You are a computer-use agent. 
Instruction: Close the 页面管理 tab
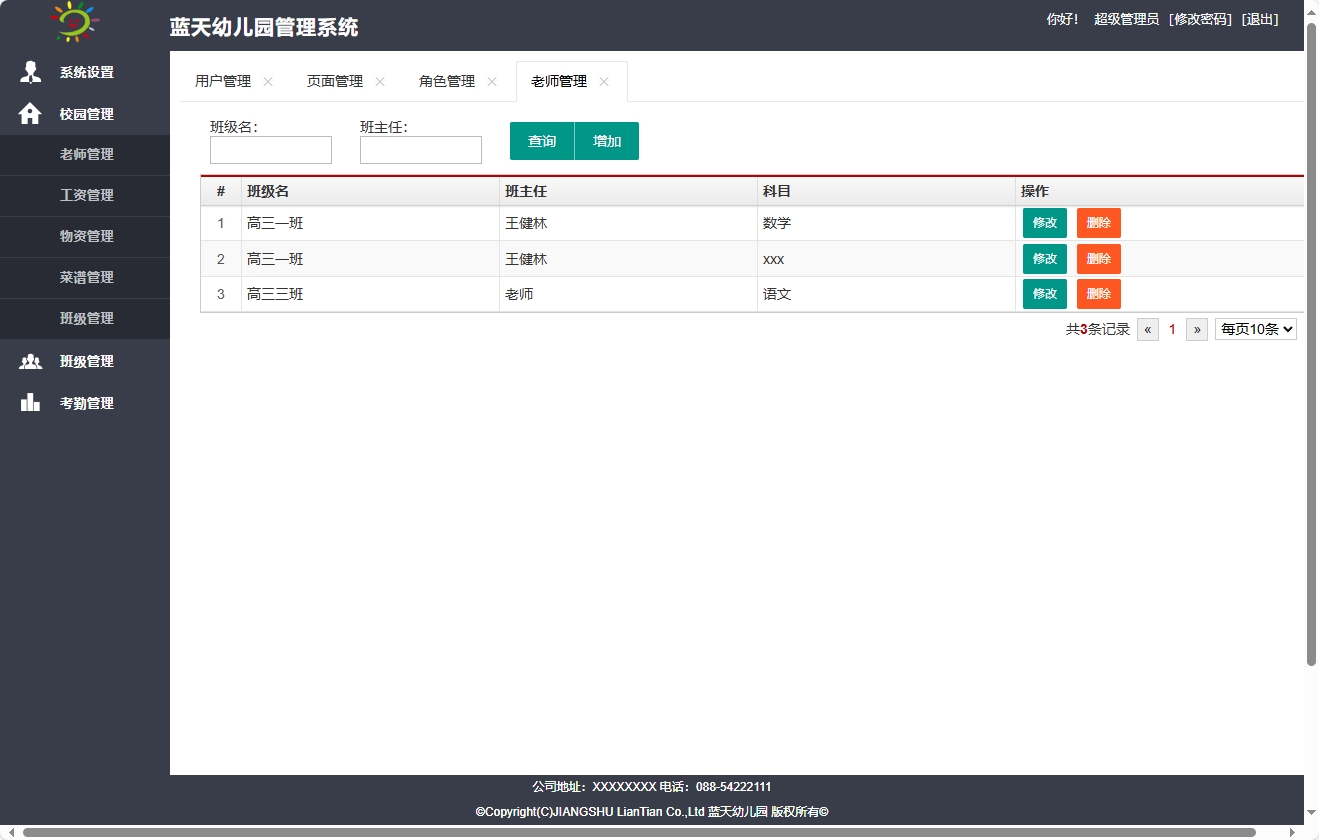(x=378, y=82)
